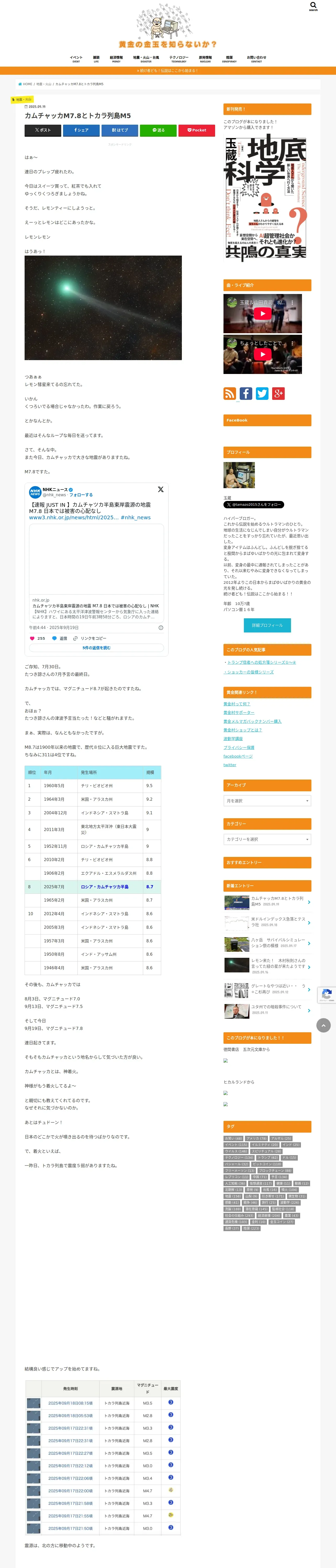The image size is (336, 1568).
Task: Click the HOME breadcrumb link
Action: pyautogui.click(x=26, y=84)
